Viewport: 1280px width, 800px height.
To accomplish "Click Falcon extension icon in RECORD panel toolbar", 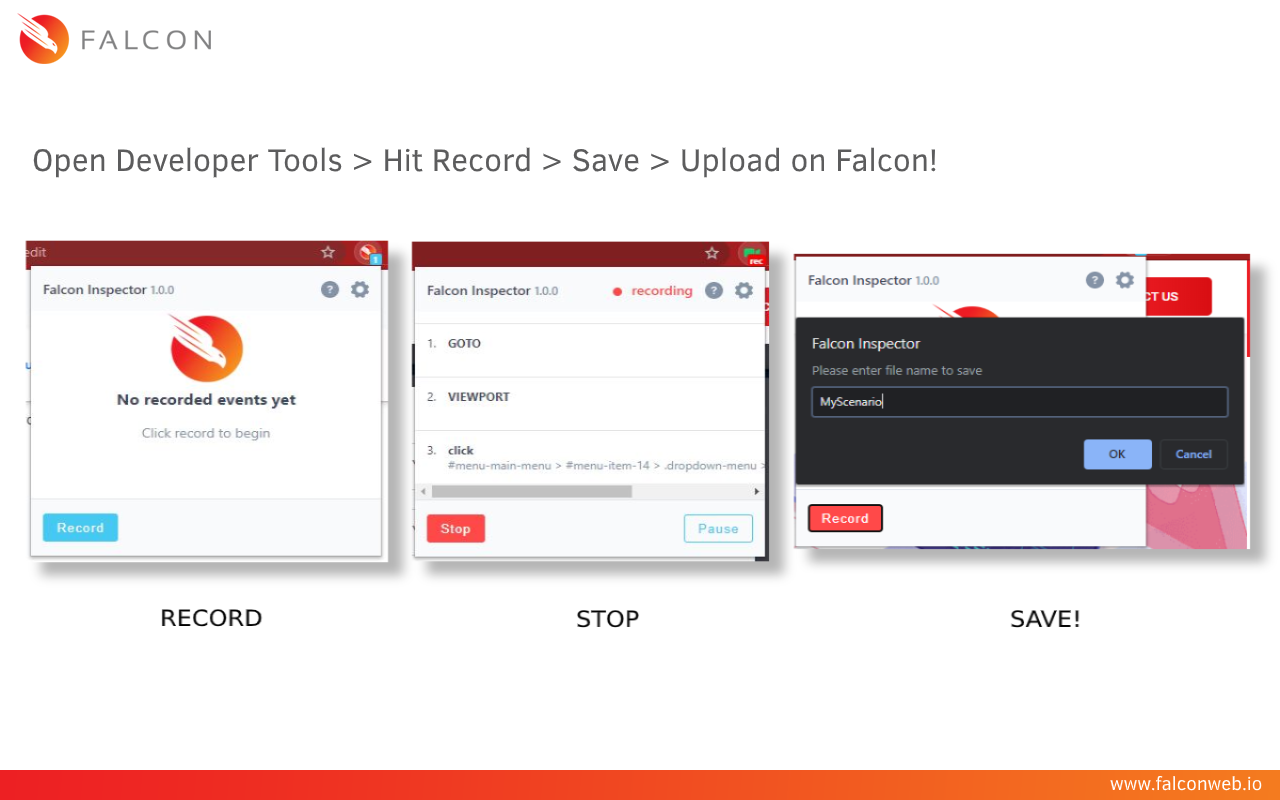I will pyautogui.click(x=367, y=253).
